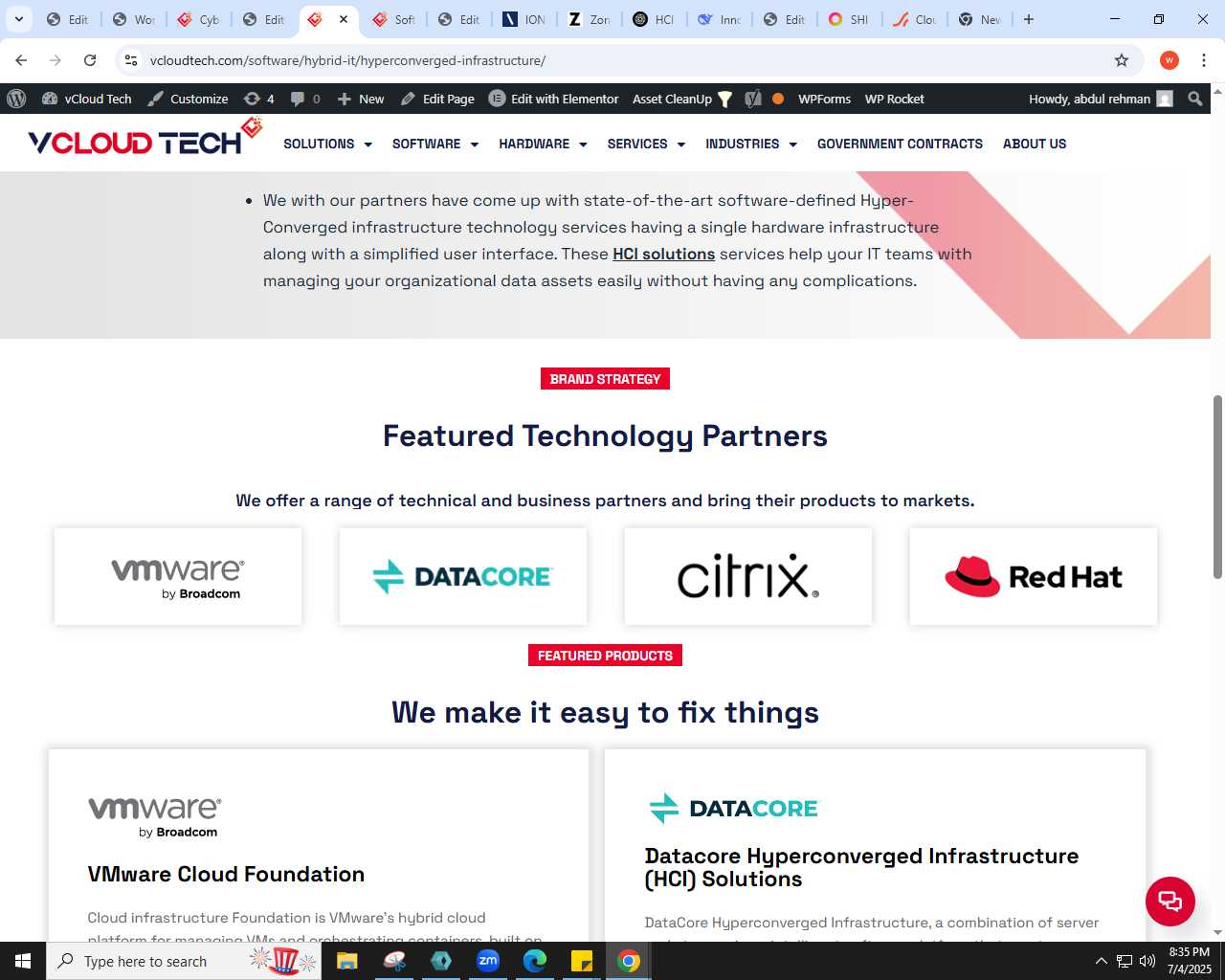This screenshot has height=980, width=1225.
Task: Open the Chrome profile avatar
Action: pyautogui.click(x=1169, y=60)
